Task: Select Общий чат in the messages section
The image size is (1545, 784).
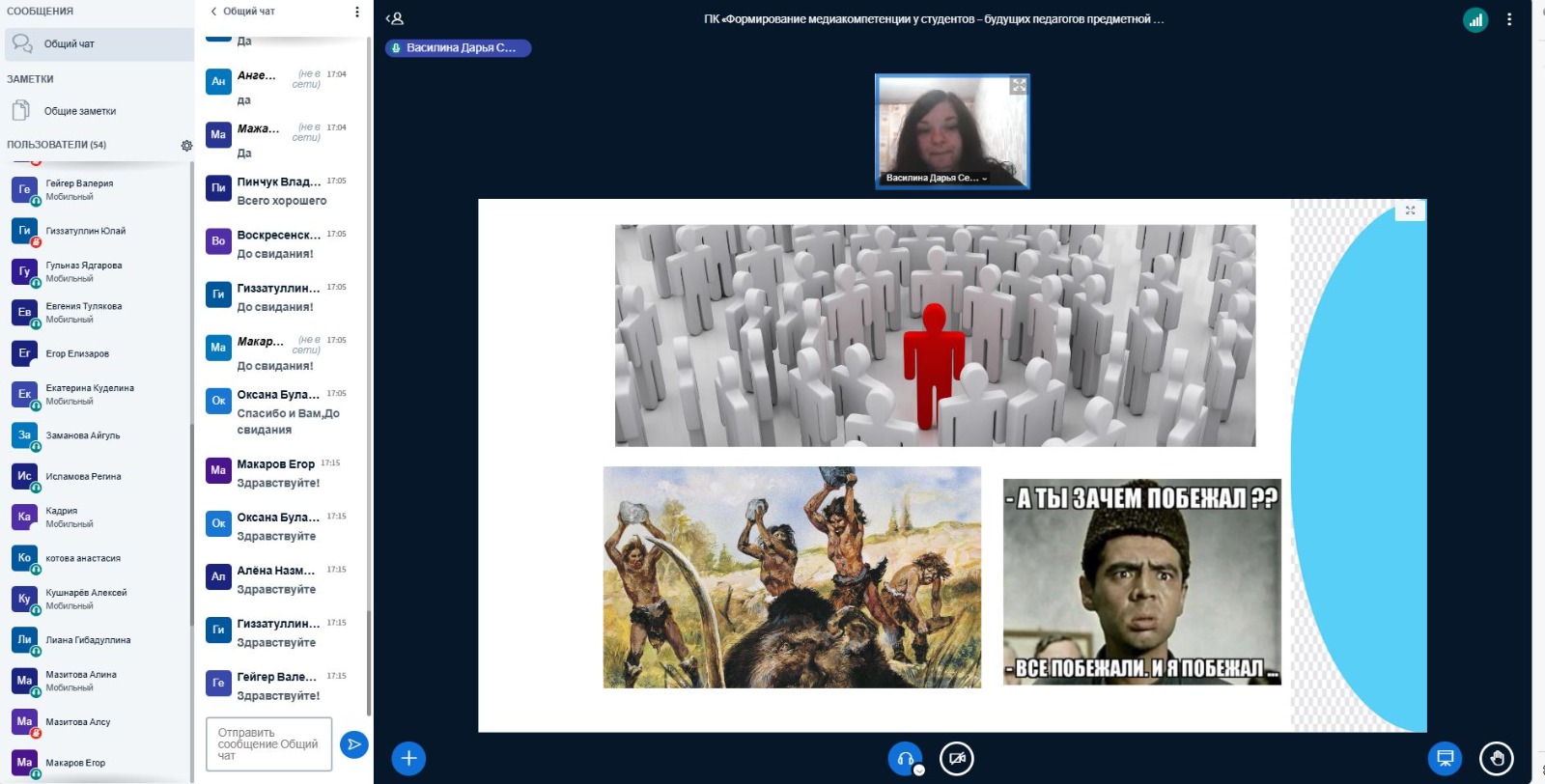Action: (x=69, y=44)
